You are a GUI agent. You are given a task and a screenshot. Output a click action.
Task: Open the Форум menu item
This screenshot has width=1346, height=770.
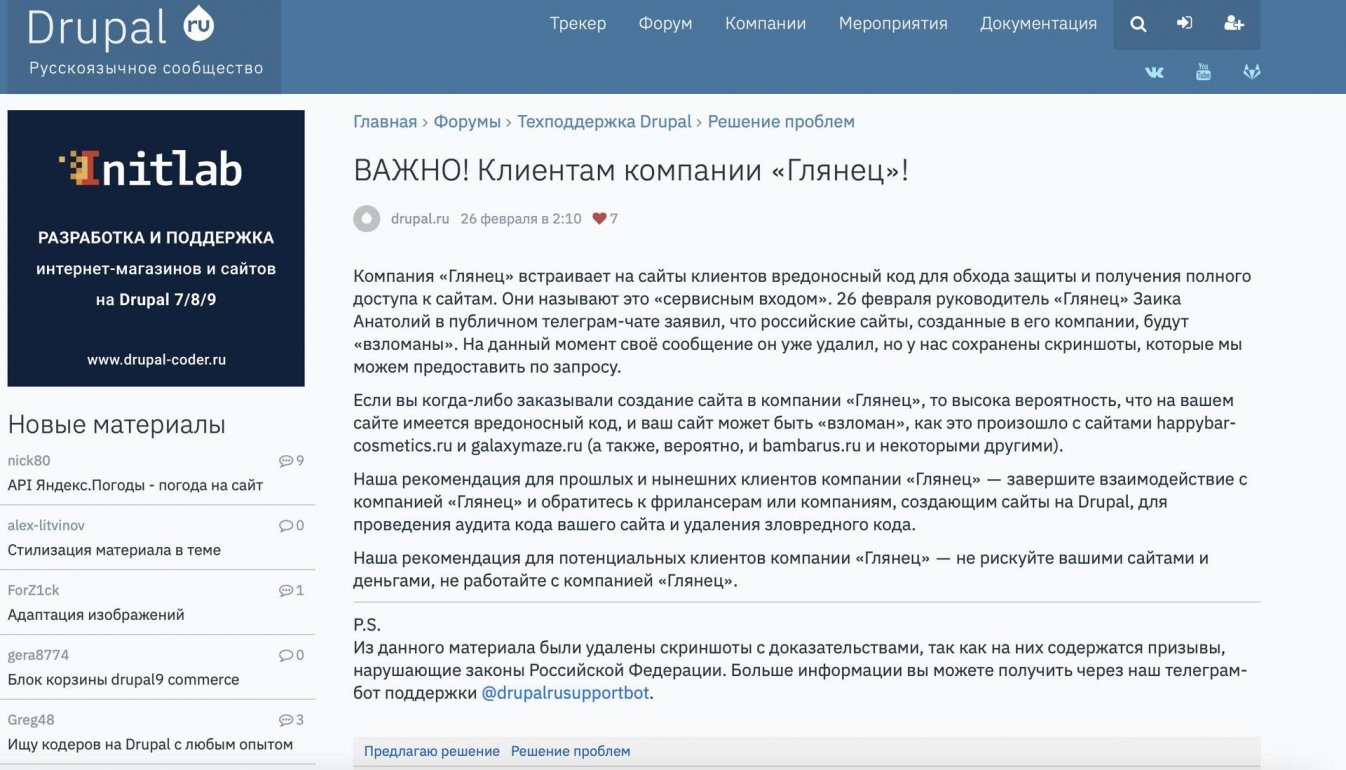coord(665,24)
